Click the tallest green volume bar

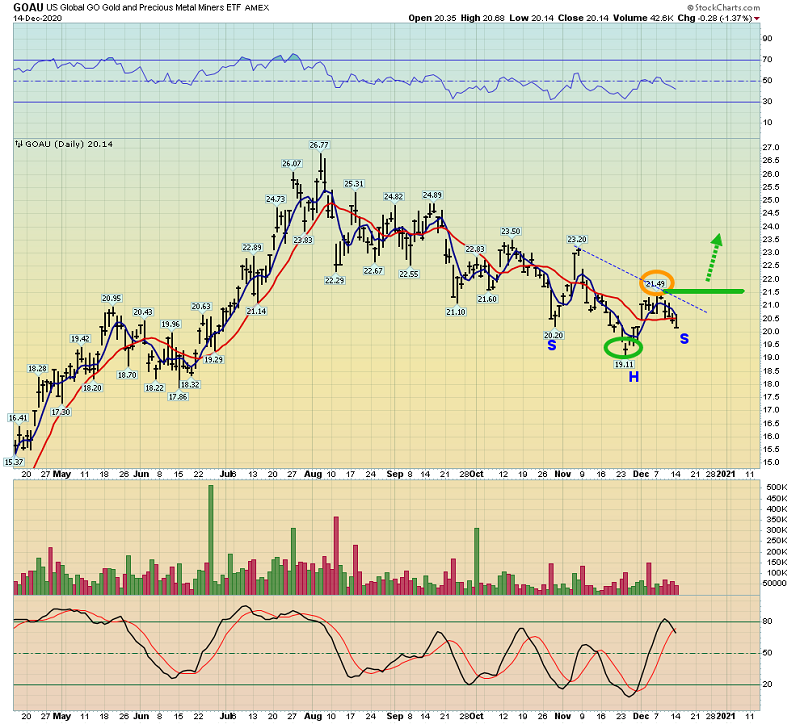211,539
